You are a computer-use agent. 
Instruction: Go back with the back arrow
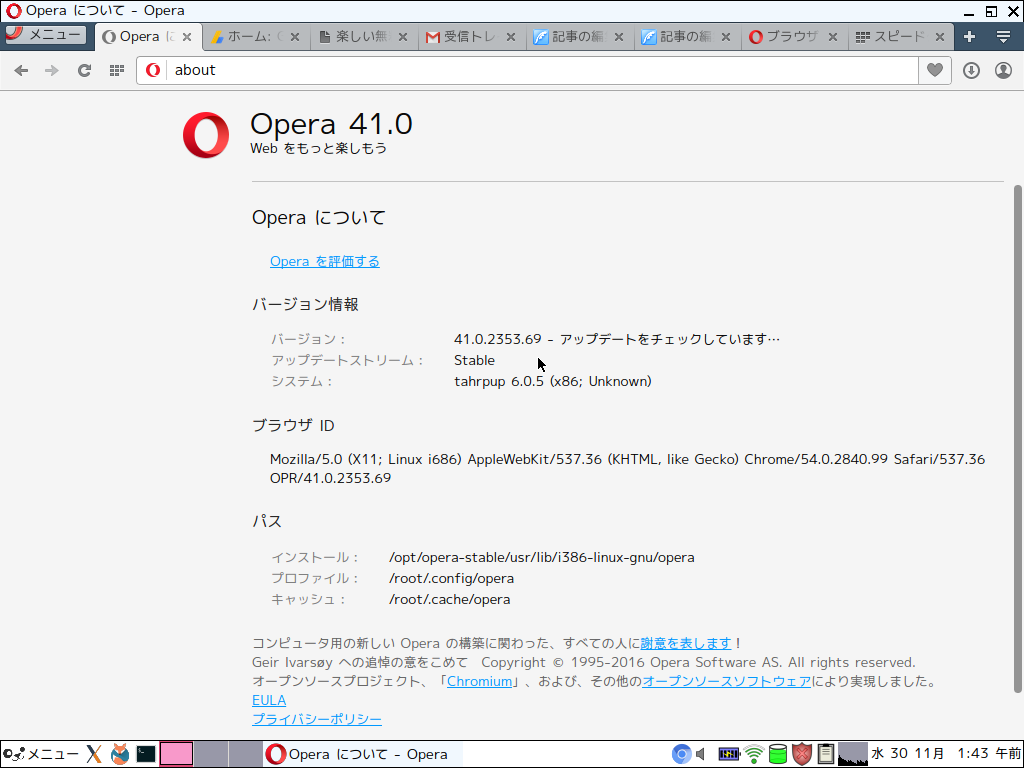coord(21,71)
